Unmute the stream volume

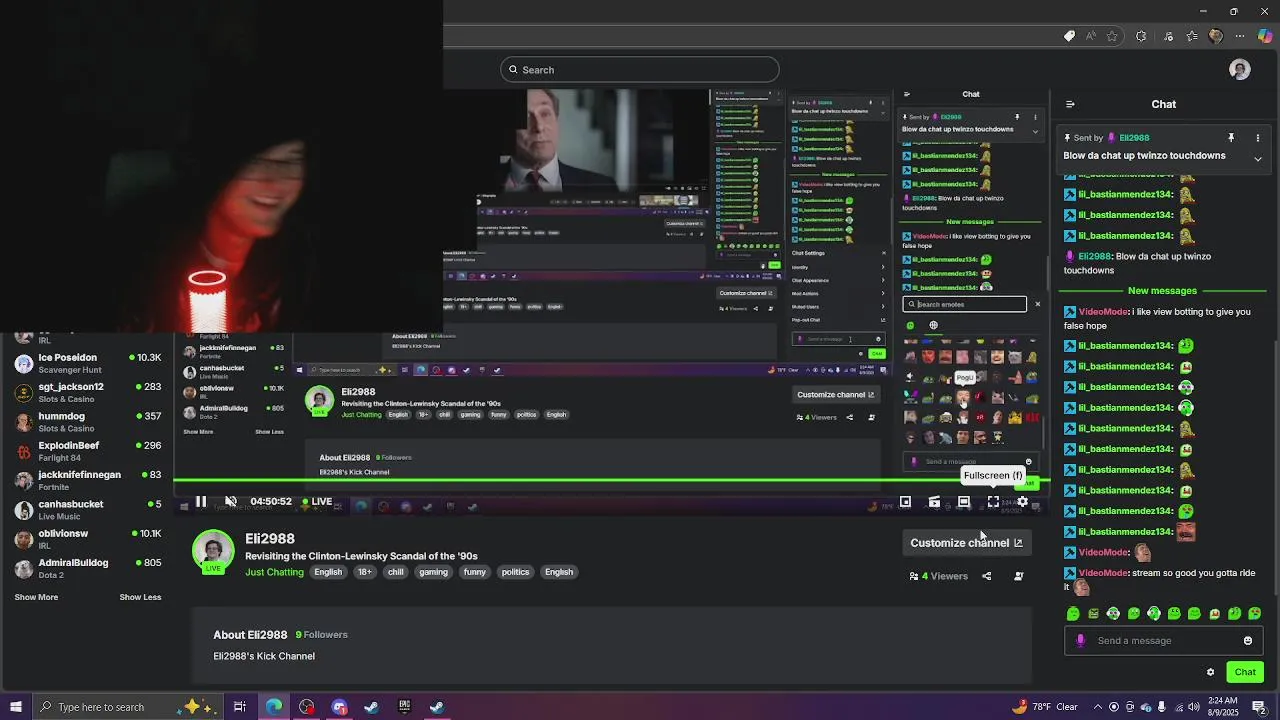click(x=231, y=502)
